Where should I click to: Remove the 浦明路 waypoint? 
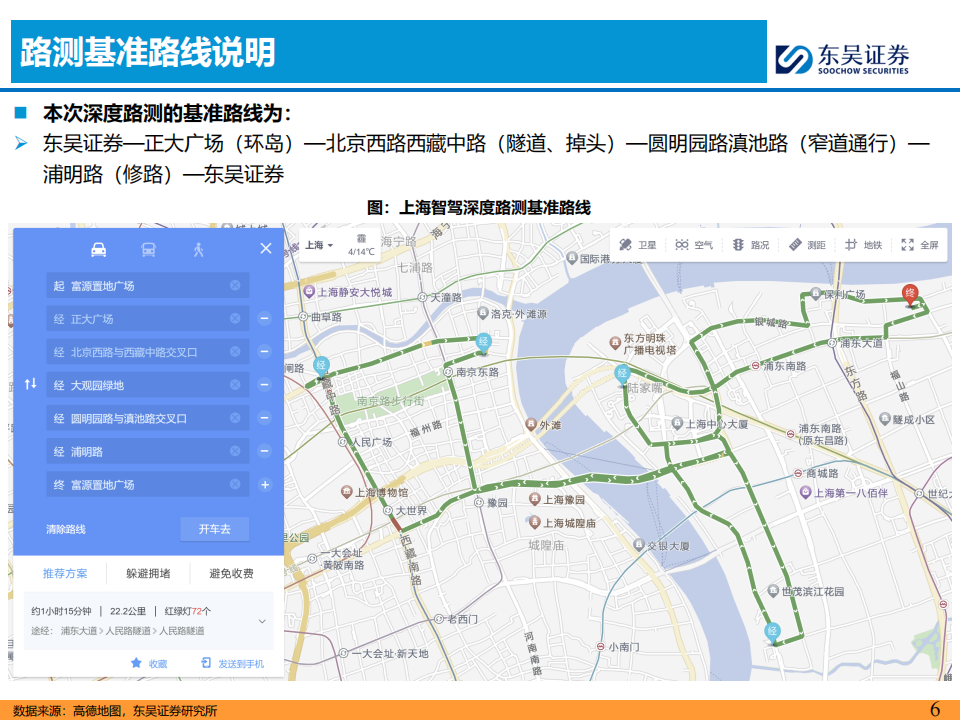(x=264, y=451)
